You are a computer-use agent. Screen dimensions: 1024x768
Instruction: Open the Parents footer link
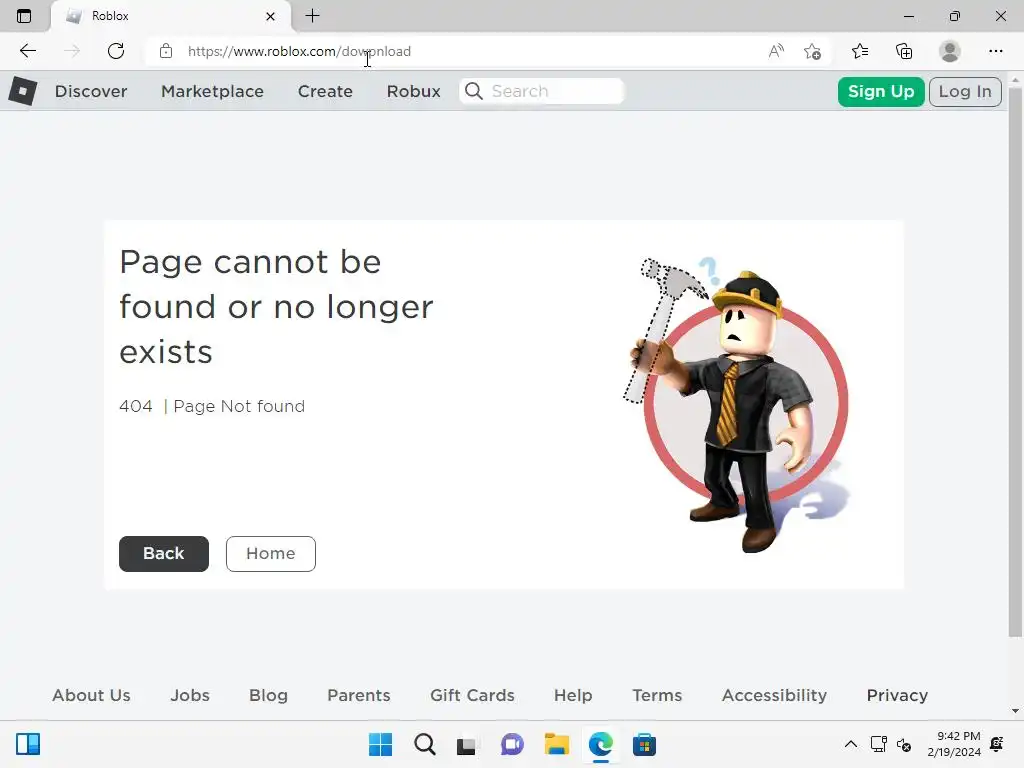click(359, 696)
